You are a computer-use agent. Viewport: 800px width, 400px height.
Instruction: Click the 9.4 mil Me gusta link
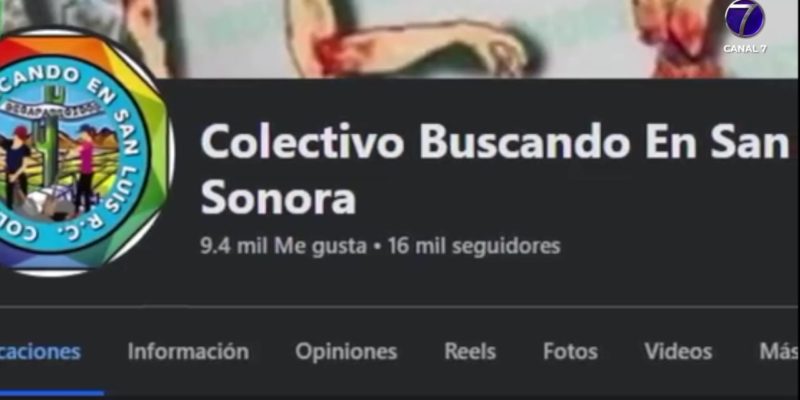pyautogui.click(x=283, y=246)
